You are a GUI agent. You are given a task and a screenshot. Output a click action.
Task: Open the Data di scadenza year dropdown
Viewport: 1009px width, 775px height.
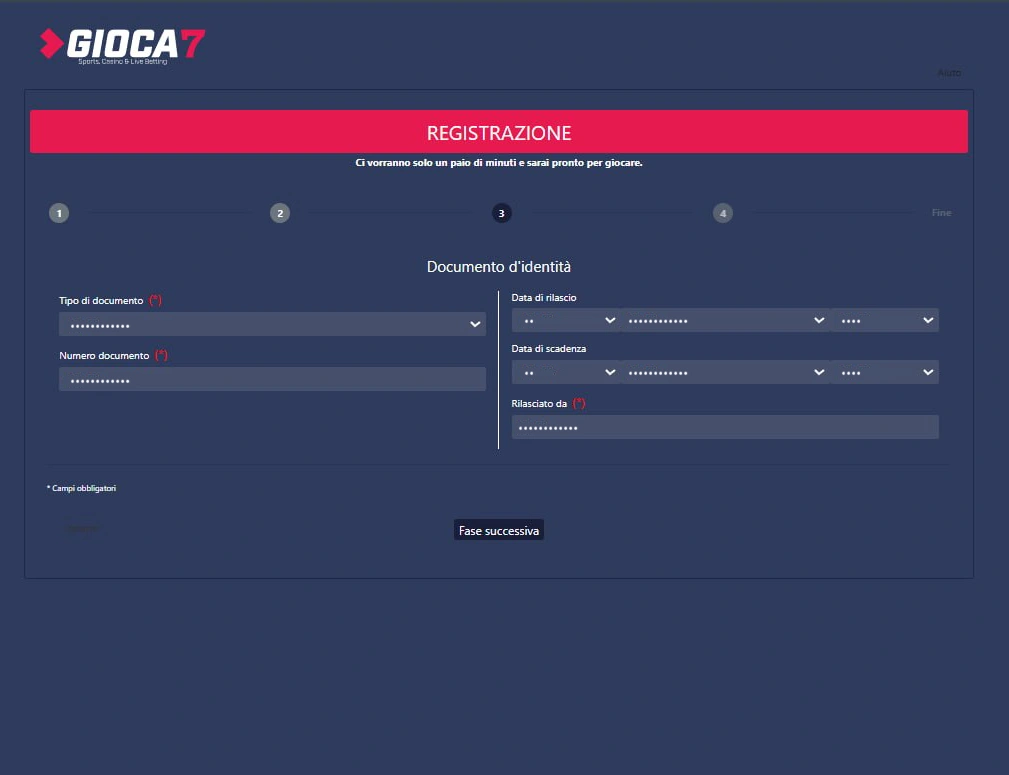[885, 372]
